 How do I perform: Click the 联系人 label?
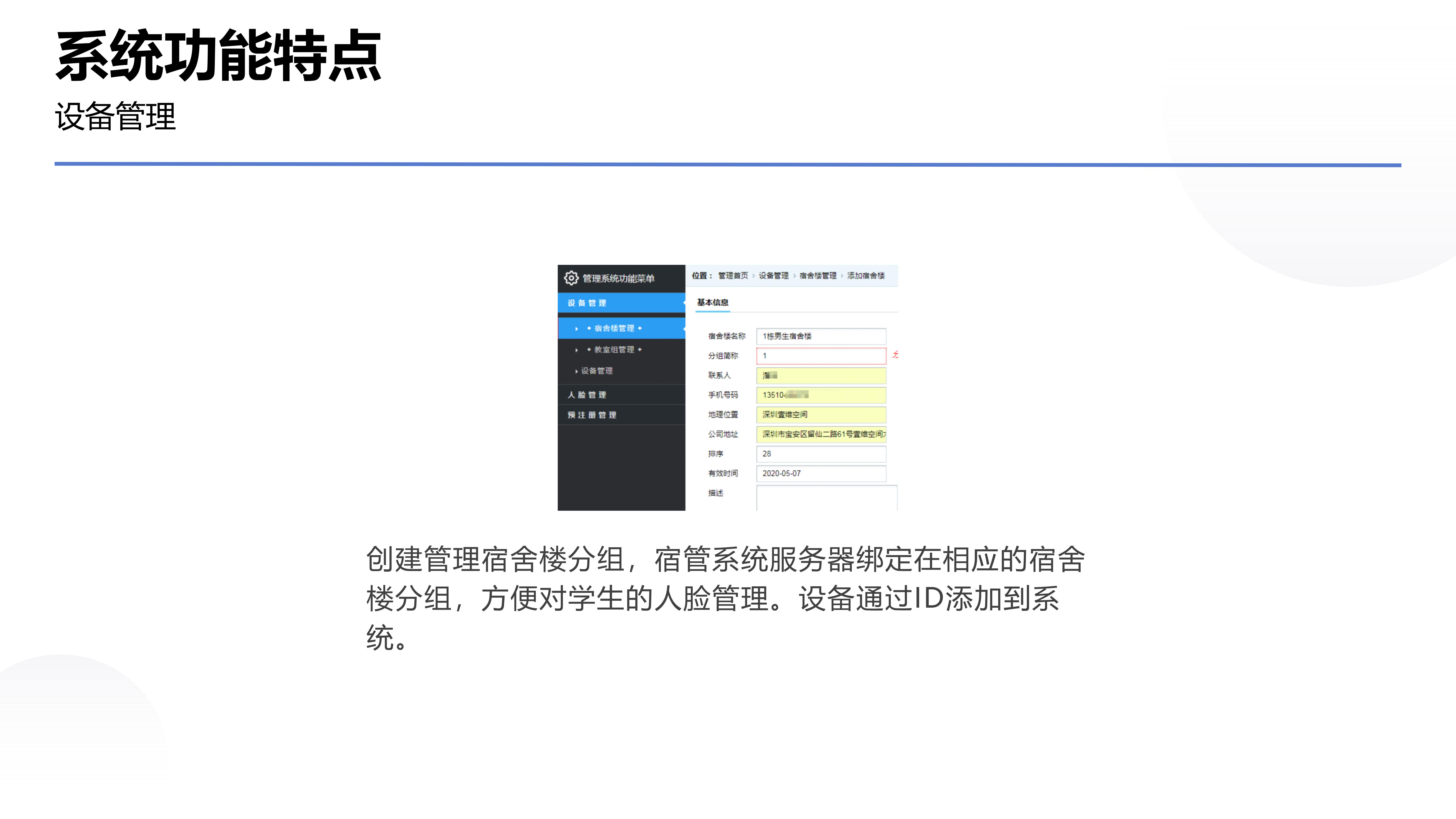pos(719,375)
